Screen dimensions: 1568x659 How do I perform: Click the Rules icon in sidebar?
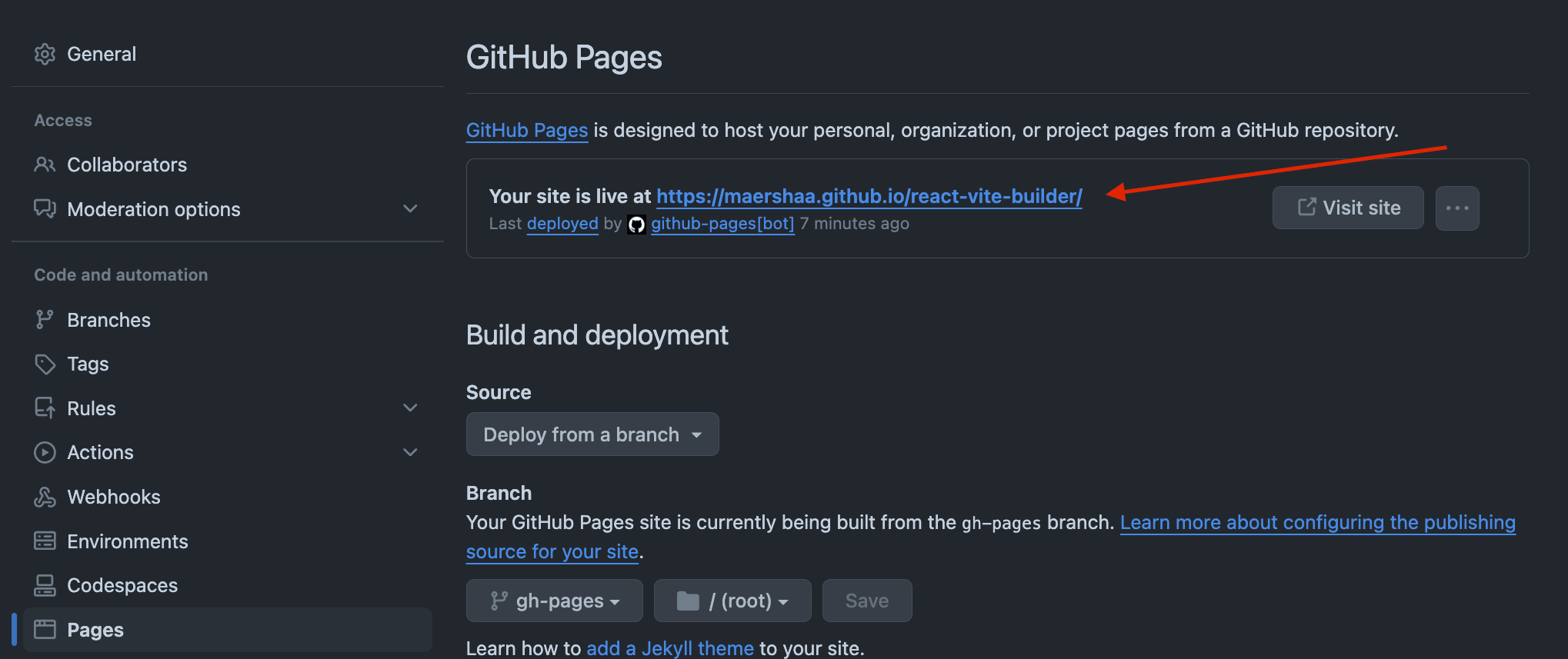pyautogui.click(x=45, y=408)
